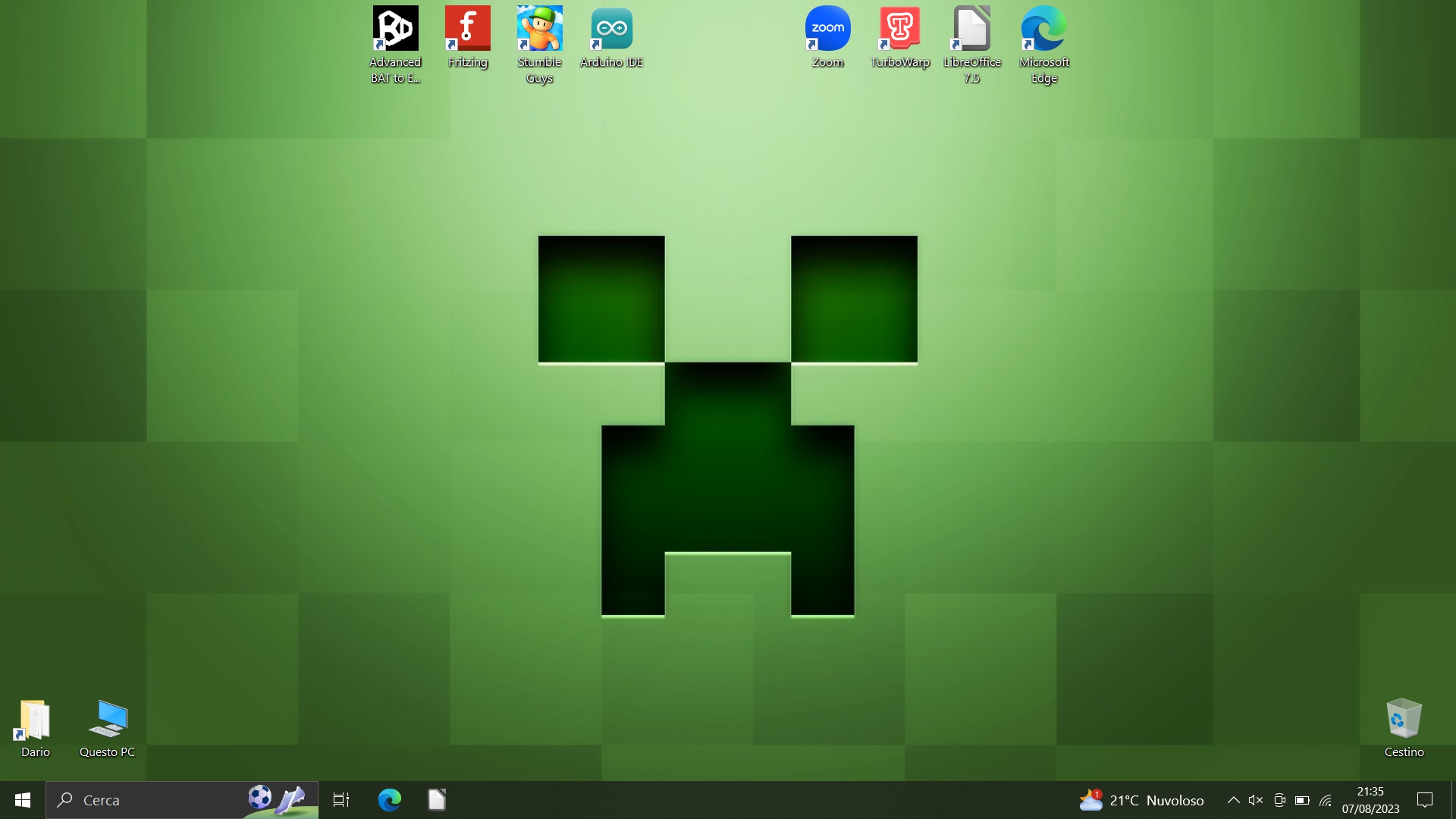Click the Arduino IDE desktop icon

point(611,30)
